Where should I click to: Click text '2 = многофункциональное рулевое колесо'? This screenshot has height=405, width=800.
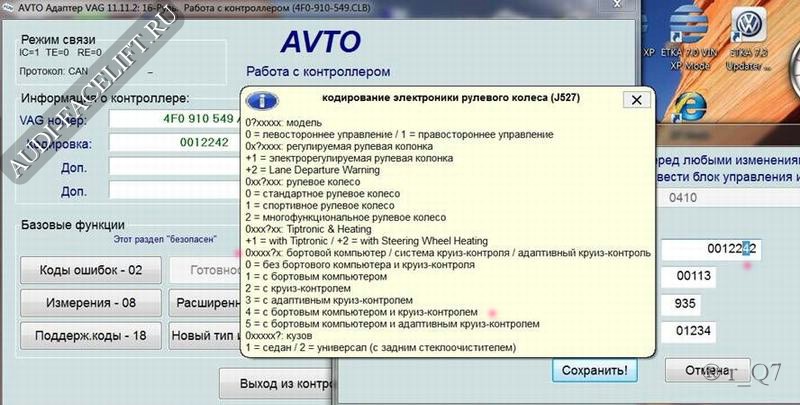[345, 217]
